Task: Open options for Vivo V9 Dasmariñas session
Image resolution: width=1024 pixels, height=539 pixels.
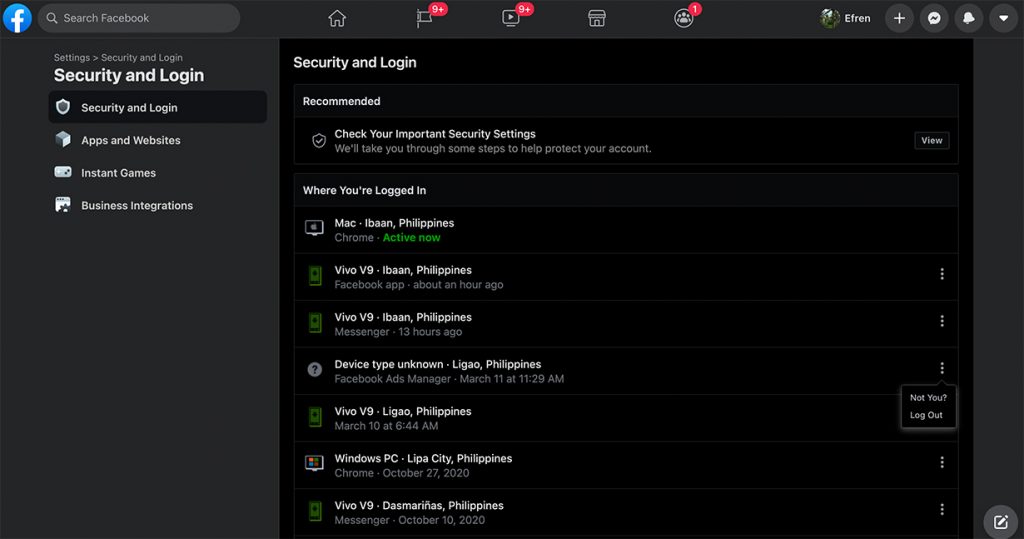Action: [x=942, y=510]
